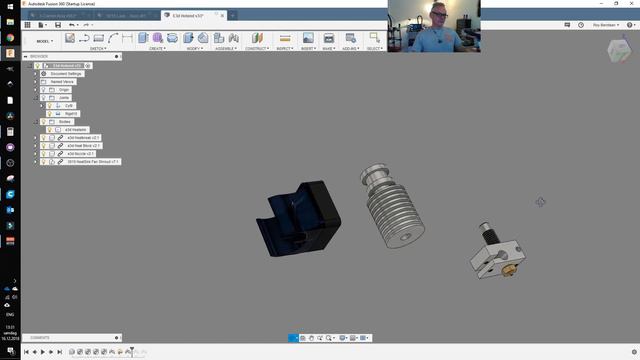Viewport: 640px width, 360px height.
Task: Open the Display Settings dropdown icon
Action: 343,338
